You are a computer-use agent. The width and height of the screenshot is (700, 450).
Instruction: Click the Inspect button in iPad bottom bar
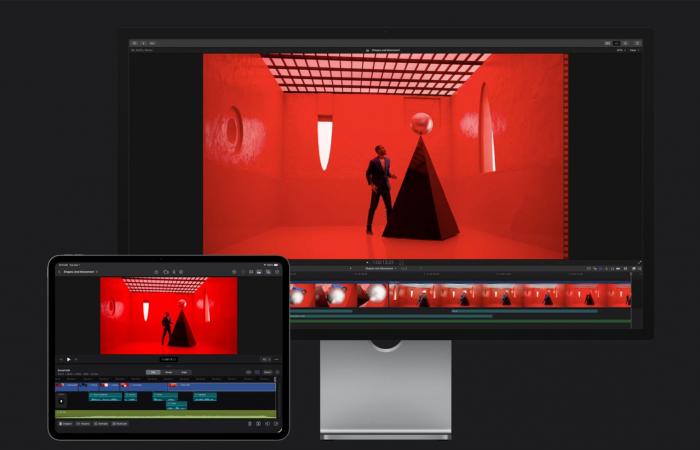[x=65, y=424]
